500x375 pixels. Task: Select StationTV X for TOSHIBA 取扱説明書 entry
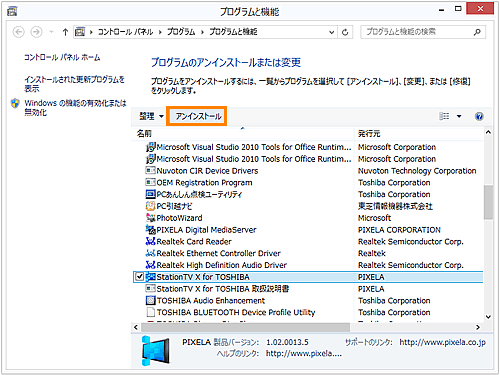(223, 289)
